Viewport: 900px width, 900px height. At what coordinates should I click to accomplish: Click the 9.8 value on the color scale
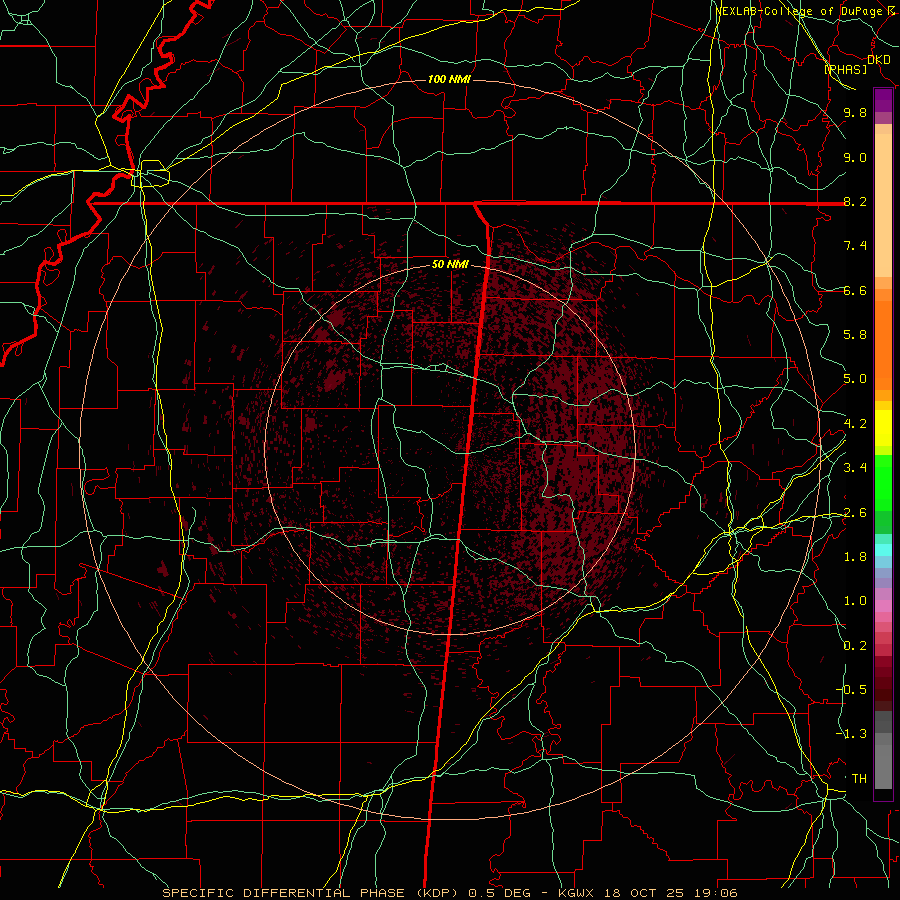(x=855, y=112)
